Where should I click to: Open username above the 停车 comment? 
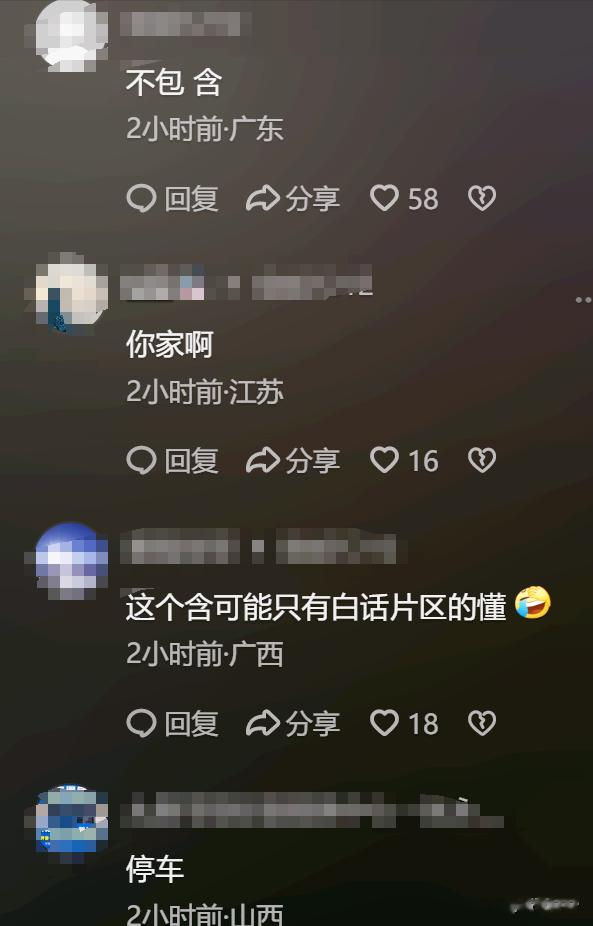point(313,810)
